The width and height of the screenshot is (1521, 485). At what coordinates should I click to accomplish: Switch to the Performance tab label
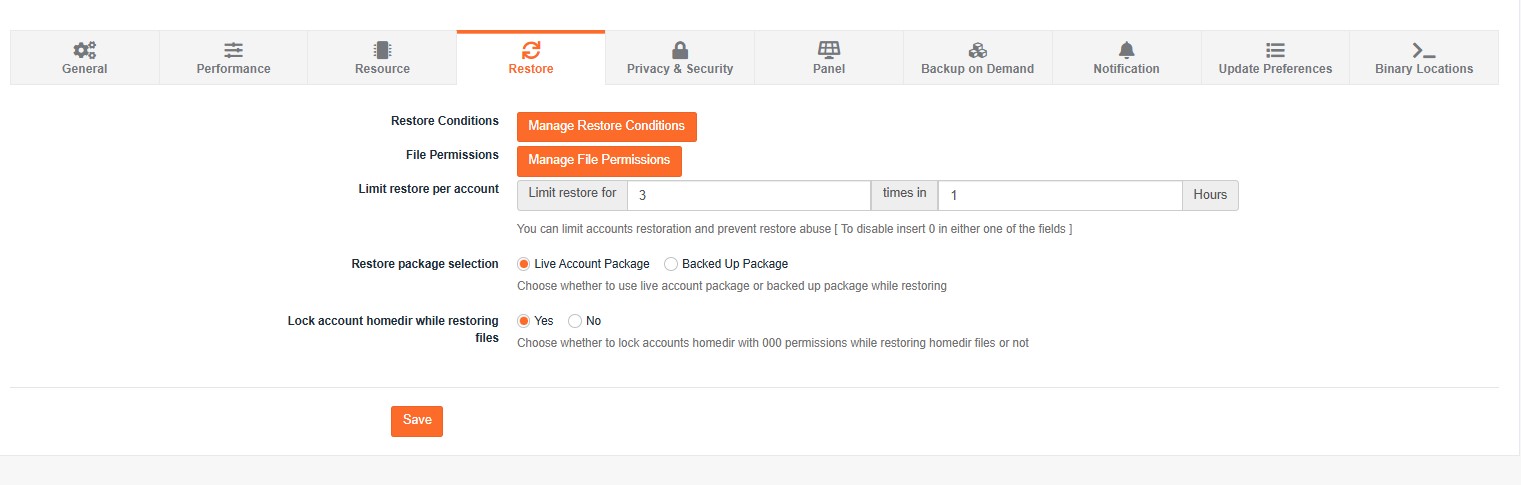[x=233, y=69]
